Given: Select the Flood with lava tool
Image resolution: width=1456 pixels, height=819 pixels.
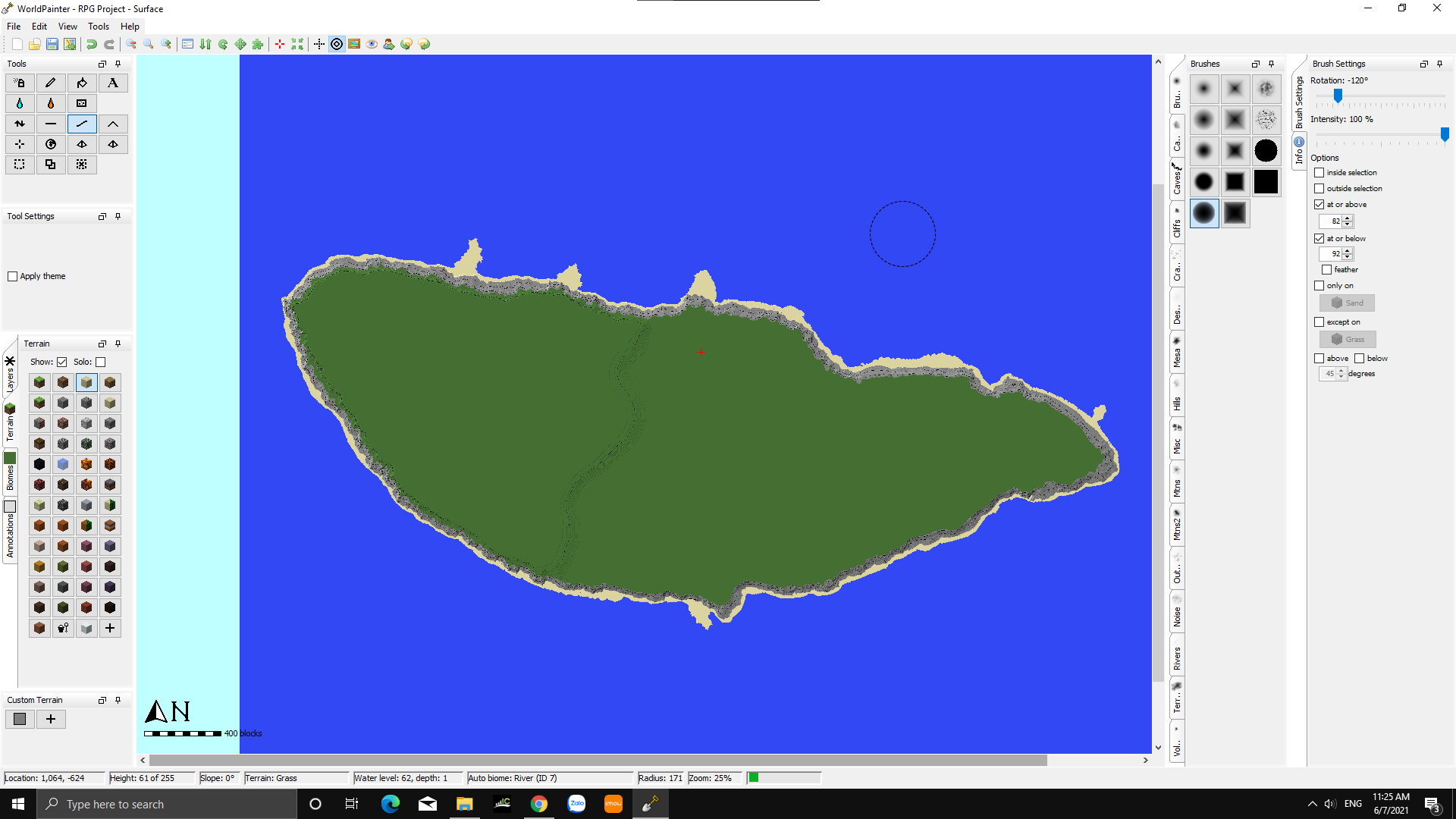Looking at the screenshot, I should point(51,103).
